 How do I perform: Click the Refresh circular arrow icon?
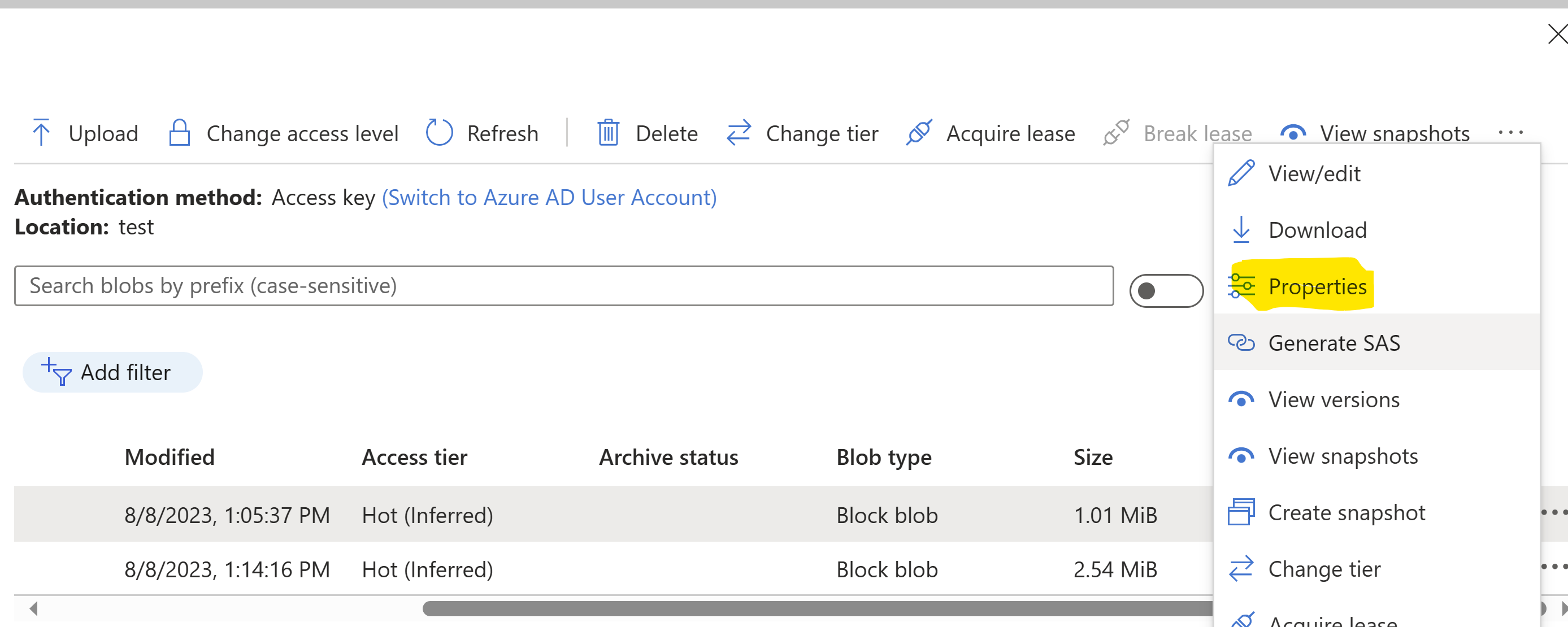[x=439, y=133]
